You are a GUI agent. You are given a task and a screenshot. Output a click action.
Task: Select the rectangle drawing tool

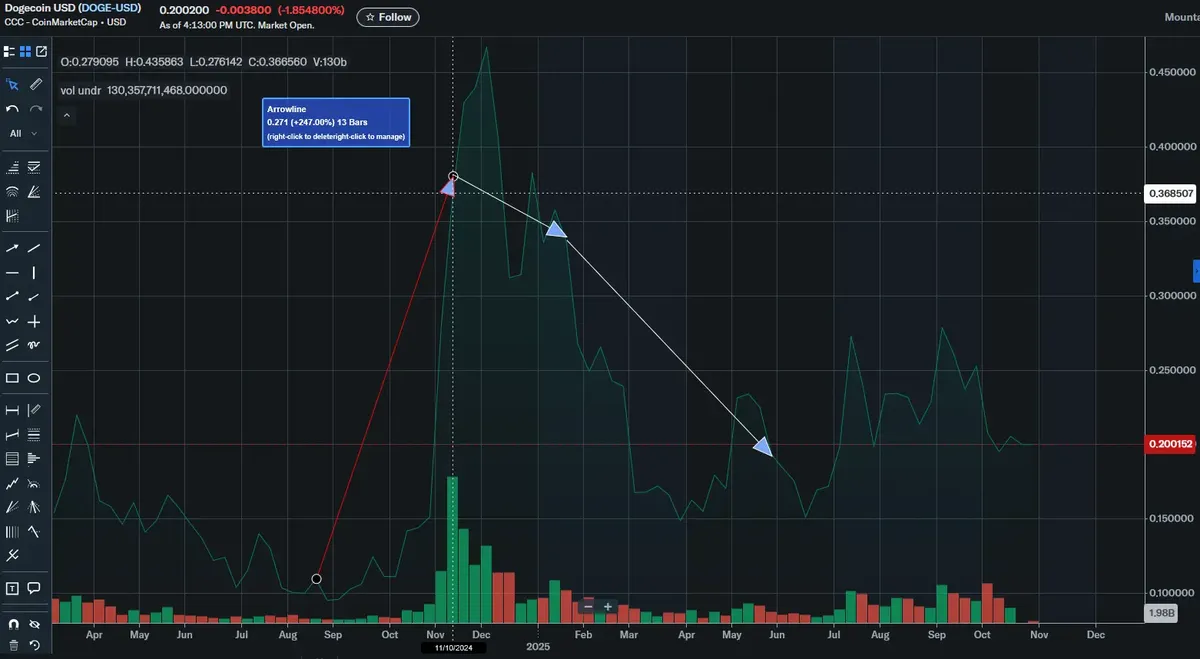[13, 377]
